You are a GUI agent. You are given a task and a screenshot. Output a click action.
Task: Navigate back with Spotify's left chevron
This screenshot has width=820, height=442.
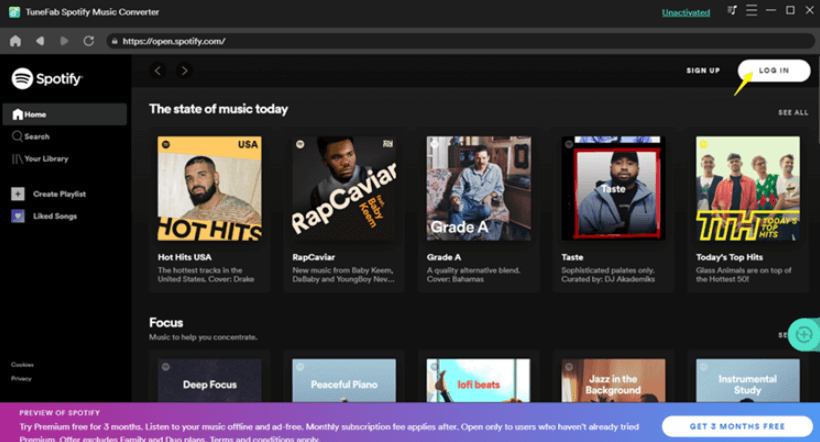[x=158, y=71]
